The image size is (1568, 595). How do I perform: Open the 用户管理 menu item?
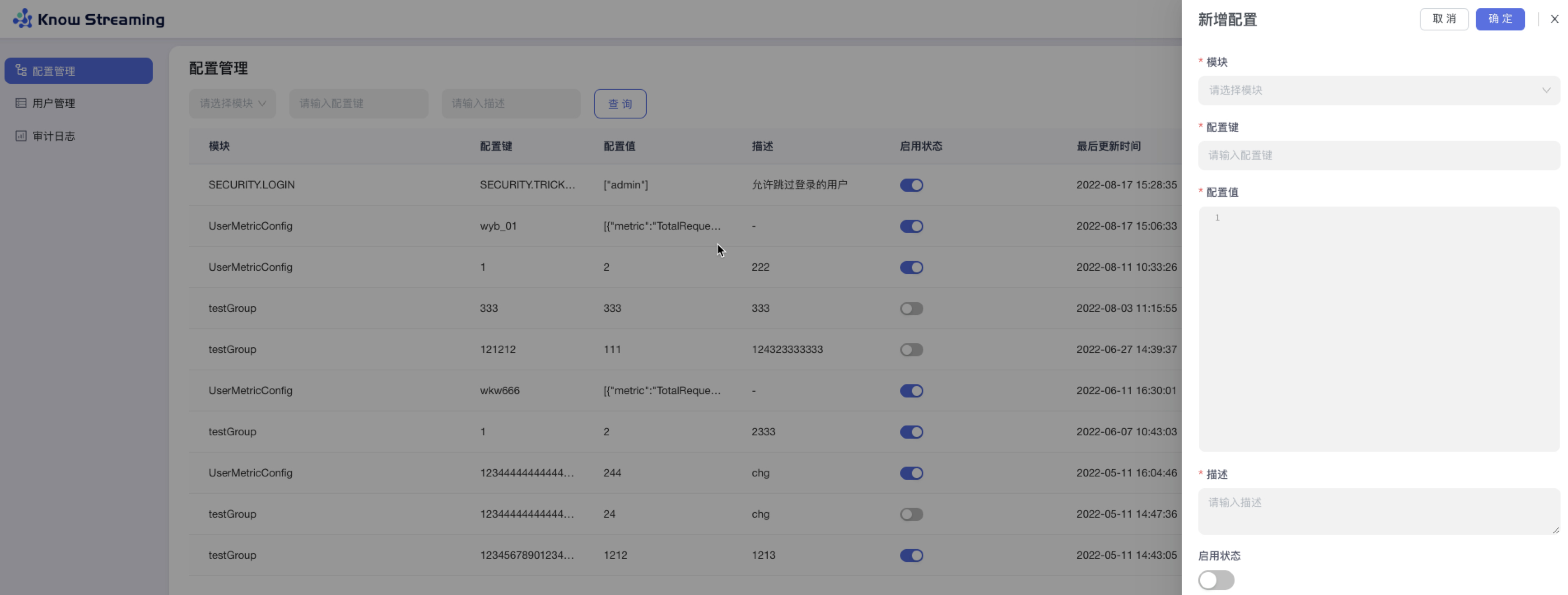54,103
